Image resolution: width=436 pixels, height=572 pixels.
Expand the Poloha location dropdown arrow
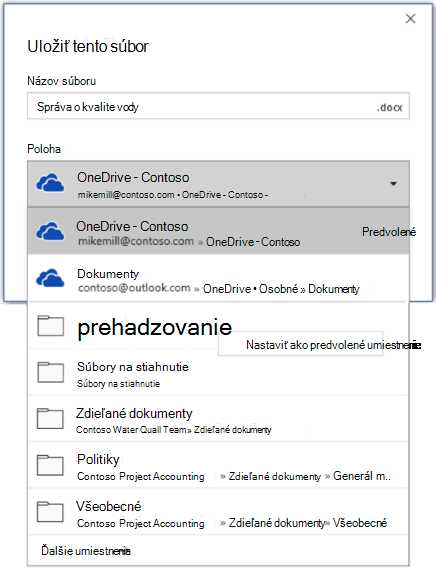[393, 183]
